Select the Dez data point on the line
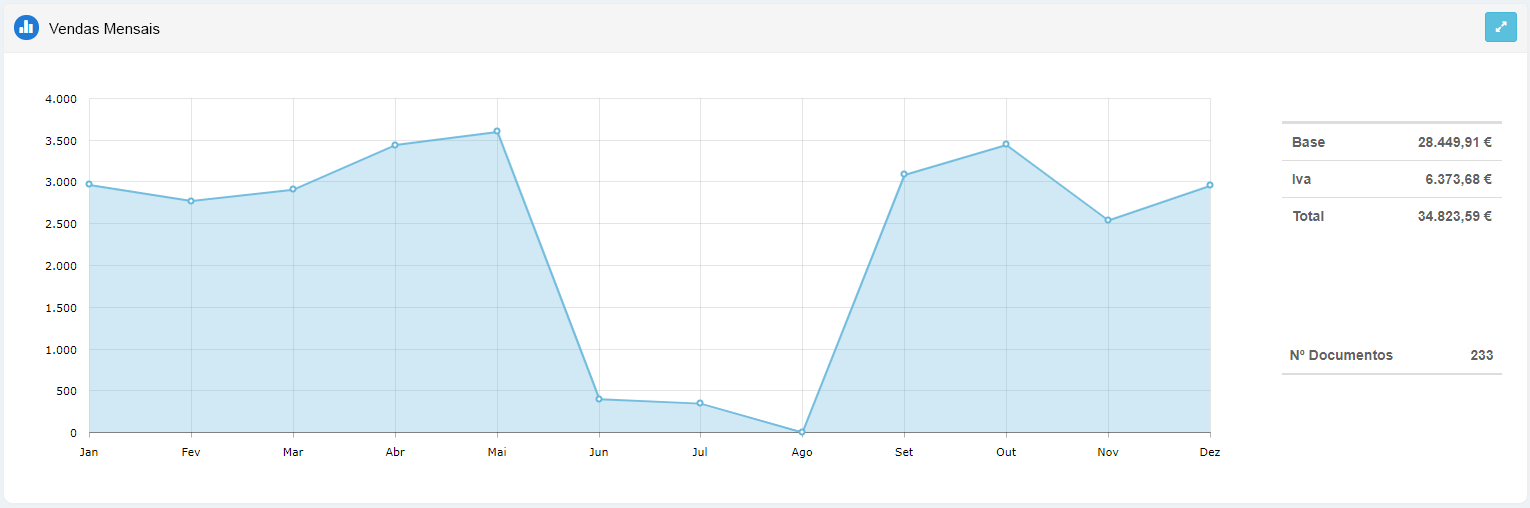Screen dimensions: 1530x508 pyautogui.click(x=1210, y=185)
